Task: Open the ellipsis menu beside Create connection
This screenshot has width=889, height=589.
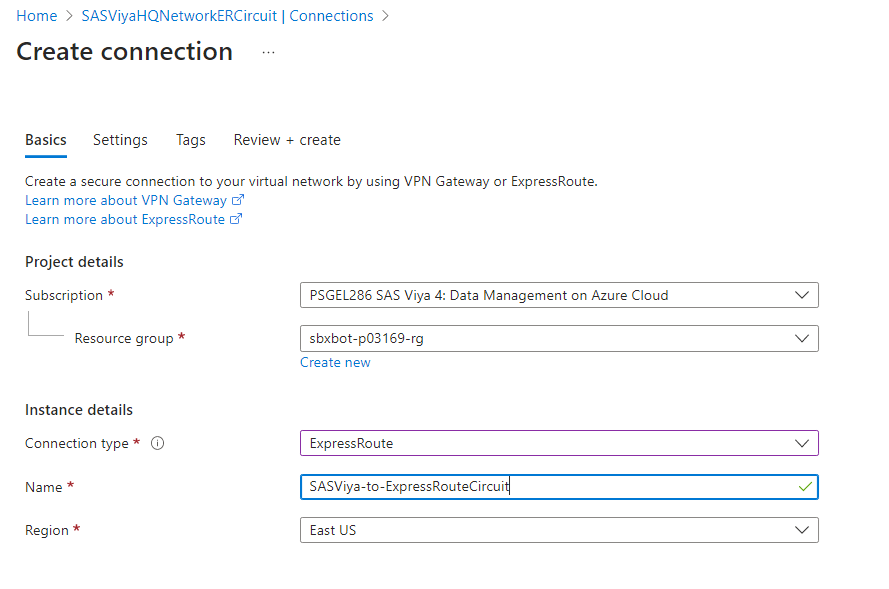Action: point(268,52)
